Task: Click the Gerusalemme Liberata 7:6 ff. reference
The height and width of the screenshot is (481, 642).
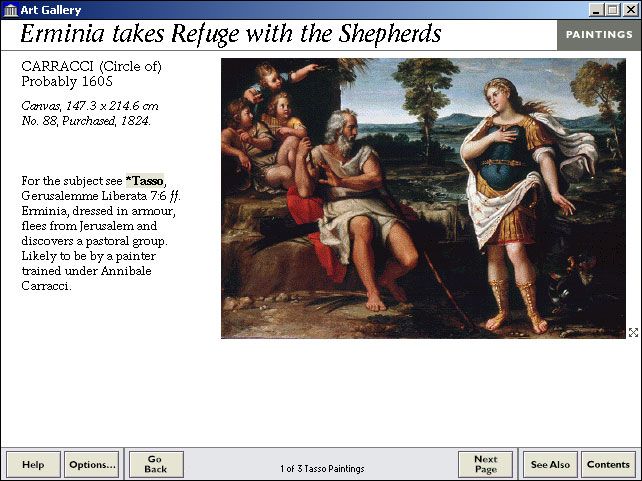Action: click(101, 196)
